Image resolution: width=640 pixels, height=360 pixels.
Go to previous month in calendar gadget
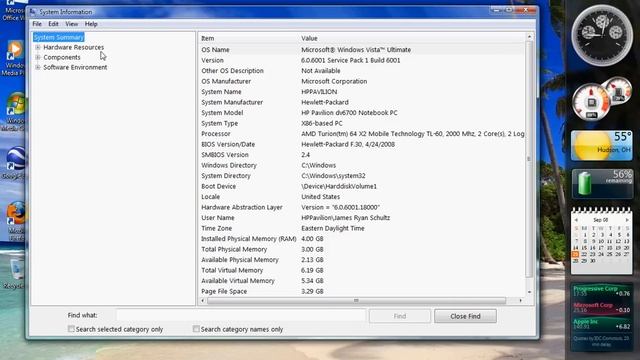point(576,220)
